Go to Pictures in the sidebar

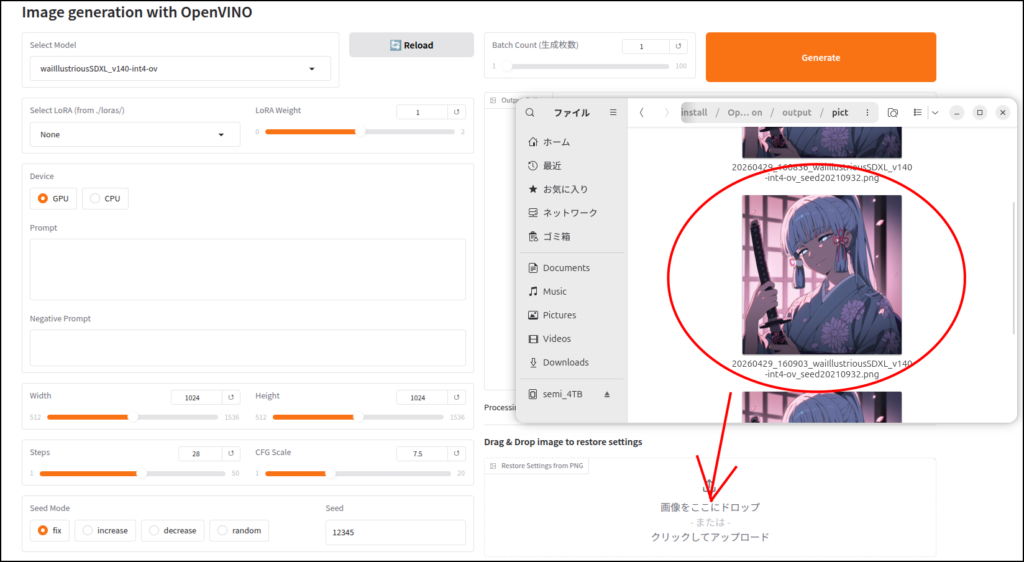tap(559, 315)
